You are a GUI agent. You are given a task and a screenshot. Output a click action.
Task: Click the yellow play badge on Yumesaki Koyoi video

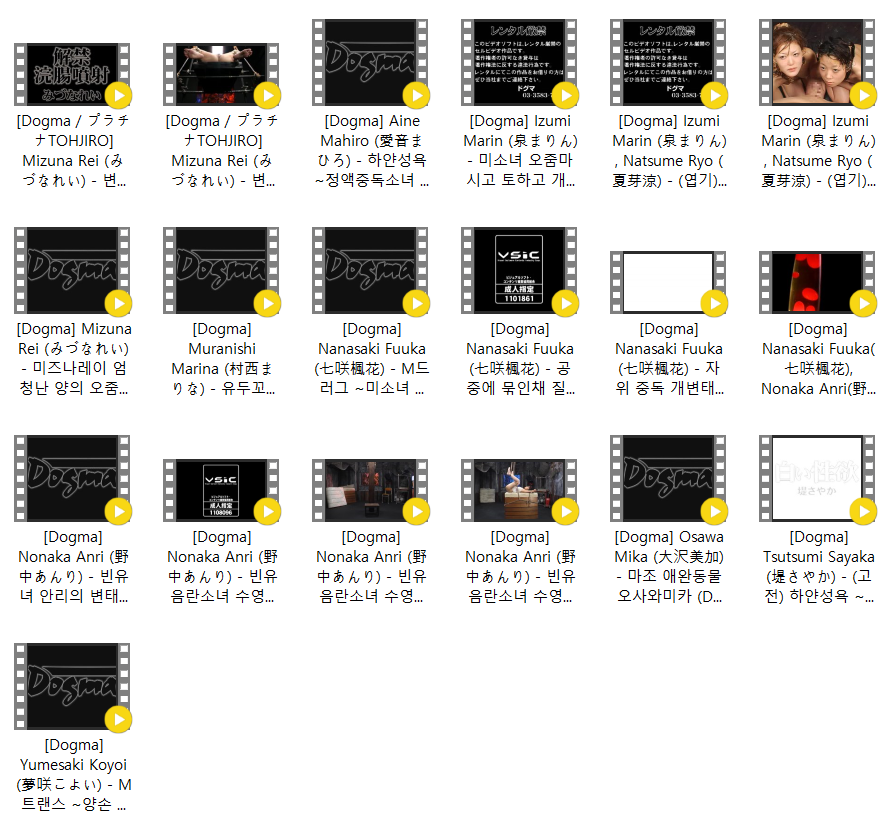tap(118, 719)
